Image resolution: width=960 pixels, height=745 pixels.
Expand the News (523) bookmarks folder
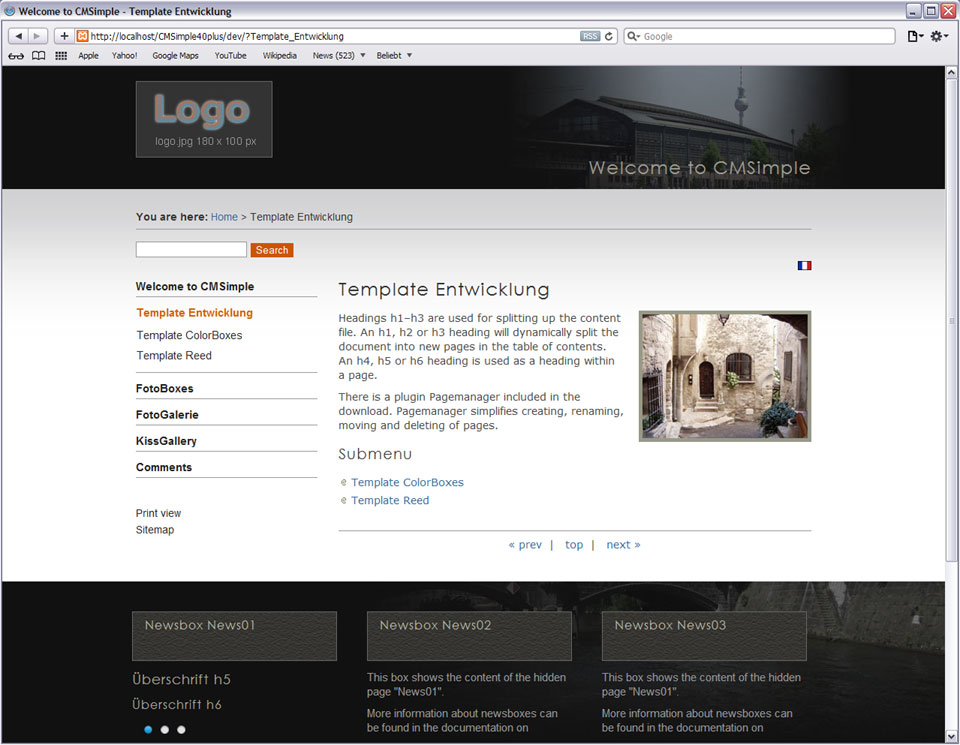click(x=339, y=56)
